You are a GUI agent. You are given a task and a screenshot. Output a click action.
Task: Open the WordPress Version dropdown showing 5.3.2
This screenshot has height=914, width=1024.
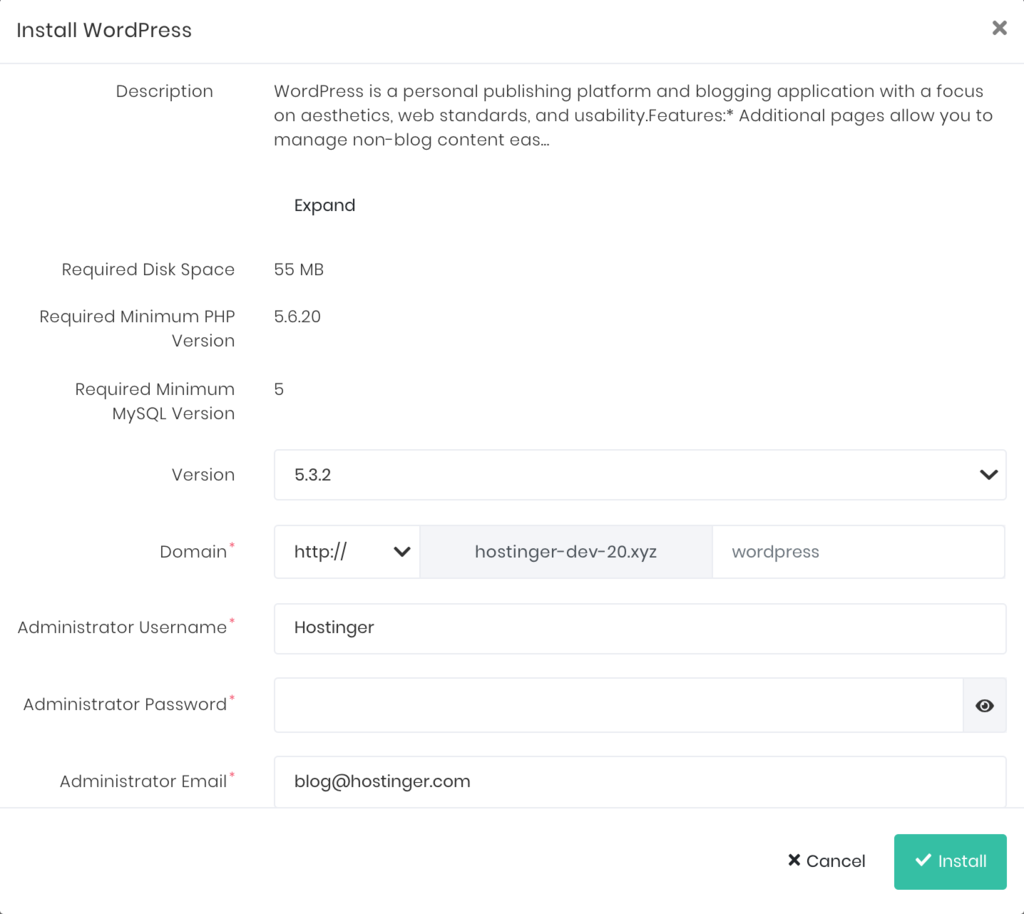pos(640,474)
